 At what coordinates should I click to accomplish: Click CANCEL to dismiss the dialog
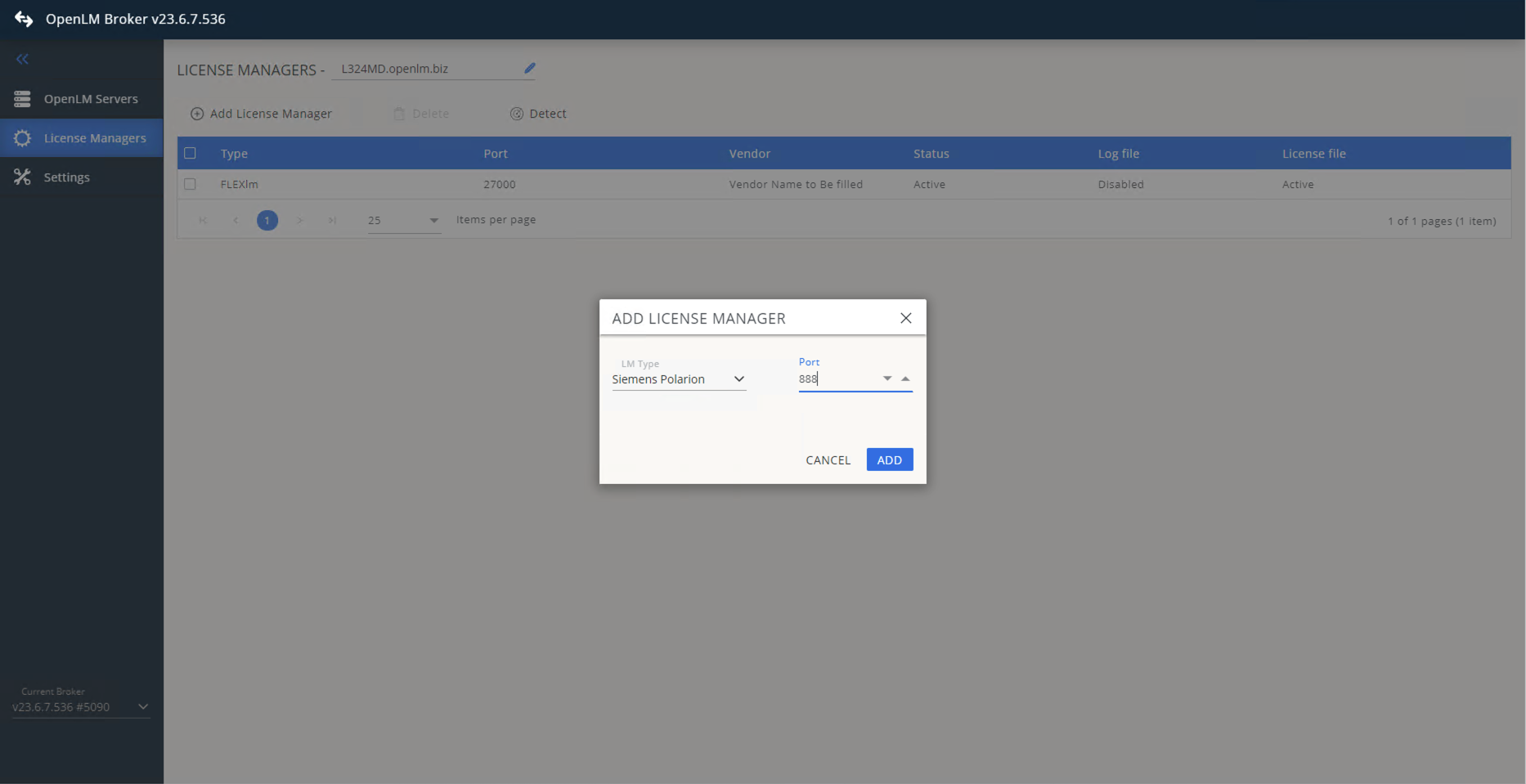tap(828, 459)
